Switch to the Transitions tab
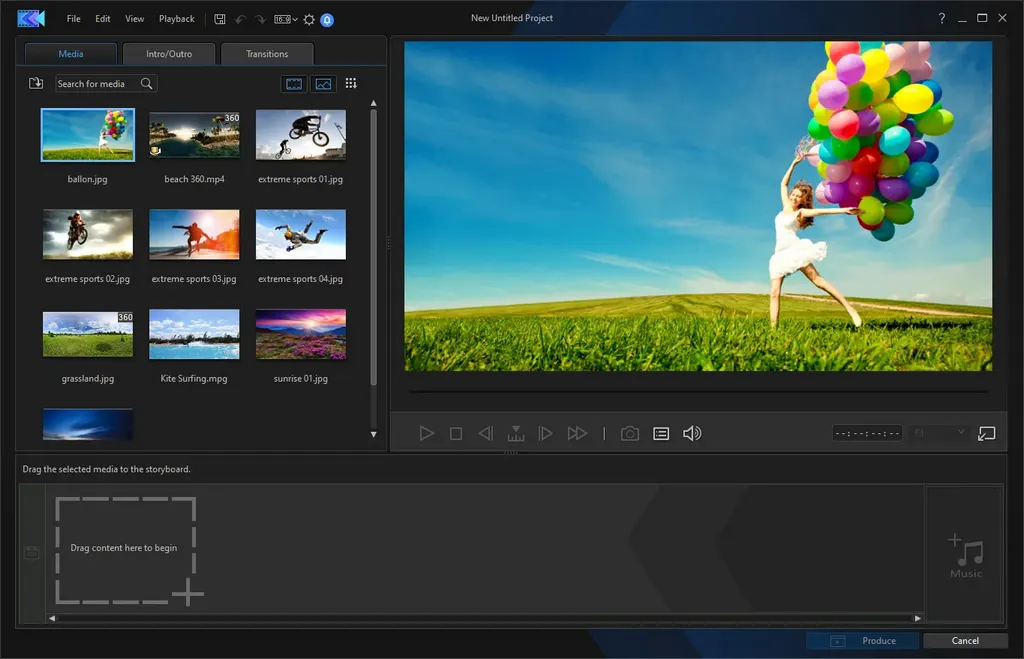 (267, 54)
